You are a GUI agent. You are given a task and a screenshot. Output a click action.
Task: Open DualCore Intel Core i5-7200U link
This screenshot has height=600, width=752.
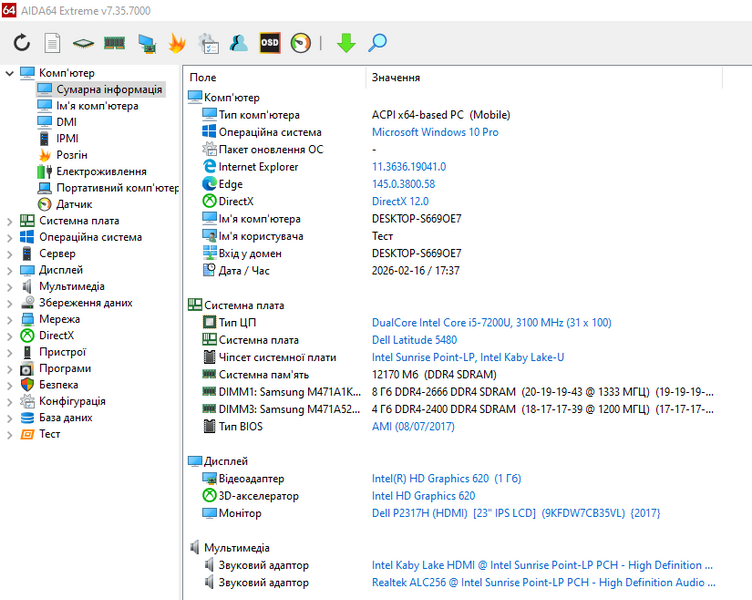point(492,322)
